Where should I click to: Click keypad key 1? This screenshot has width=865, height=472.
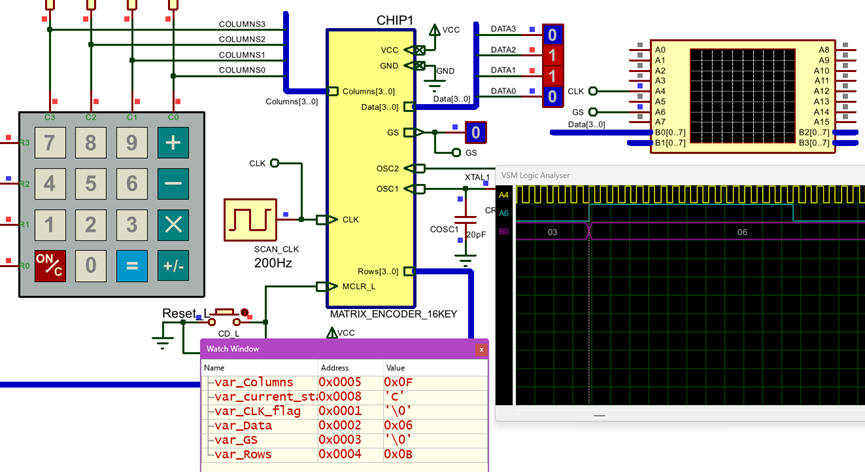50,225
